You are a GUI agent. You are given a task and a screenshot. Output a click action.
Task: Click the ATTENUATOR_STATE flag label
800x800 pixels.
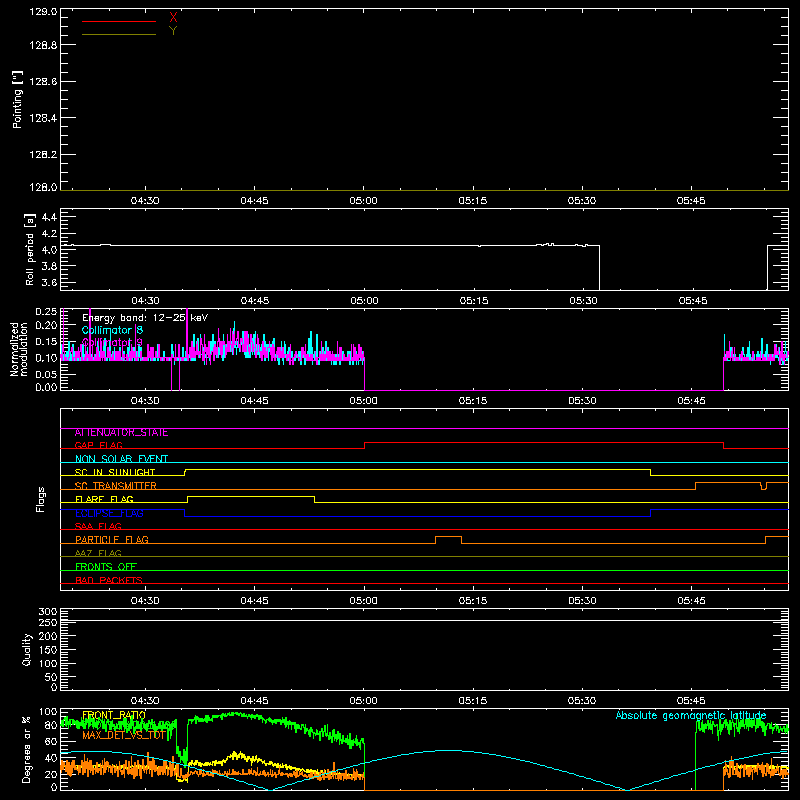[x=121, y=433]
